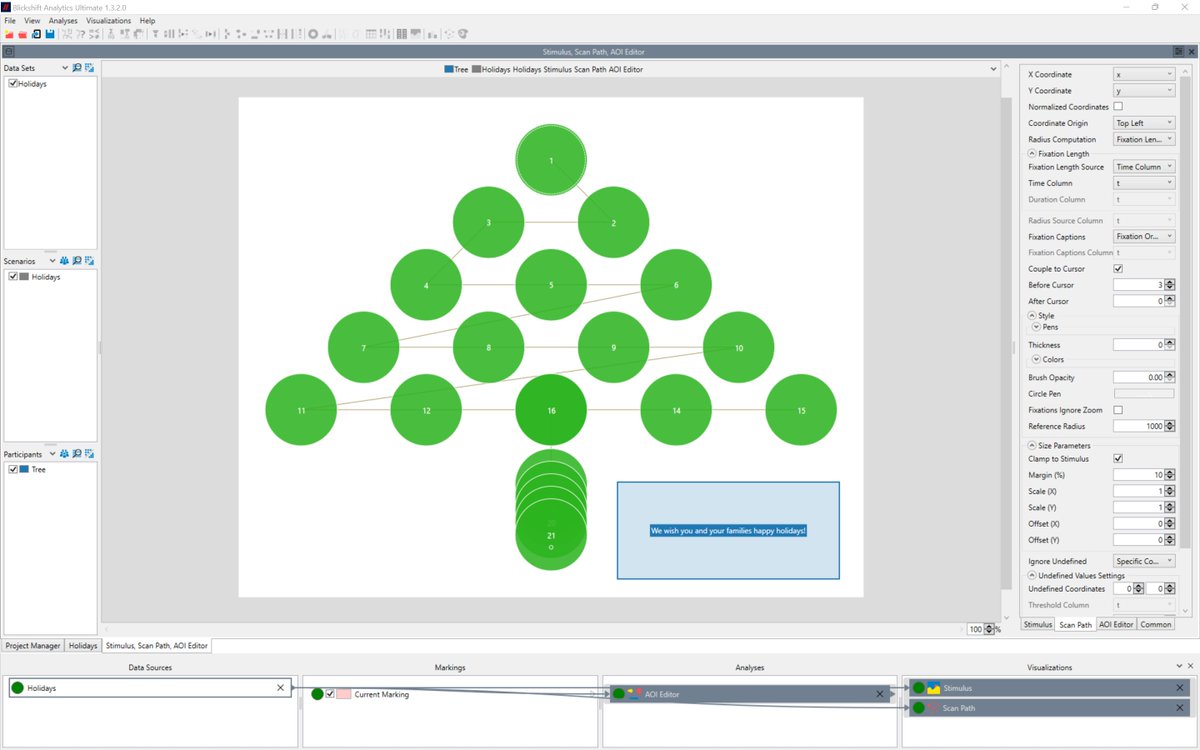Open the Visualizations menu
The width and height of the screenshot is (1200, 750).
point(108,20)
